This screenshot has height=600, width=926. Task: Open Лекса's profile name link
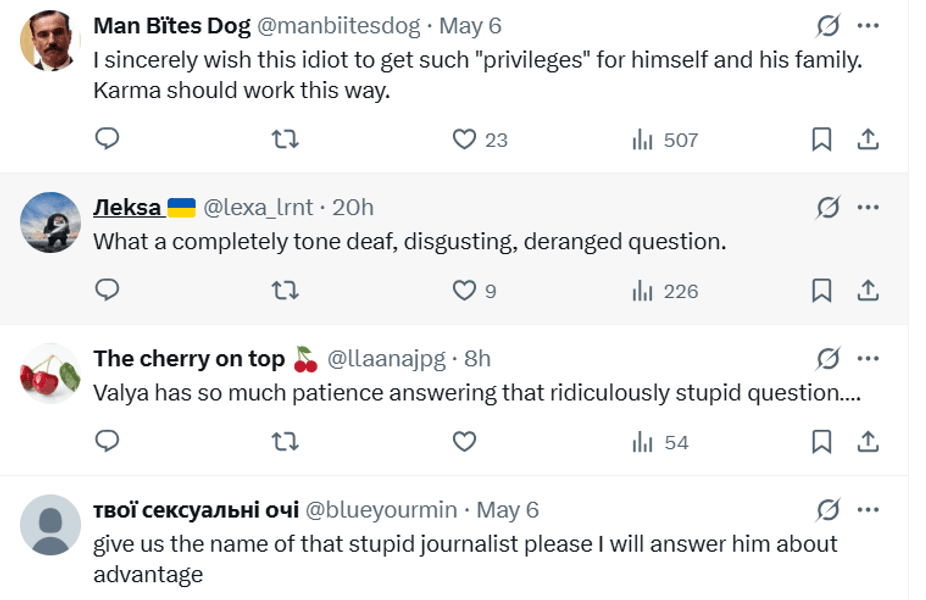tap(127, 207)
